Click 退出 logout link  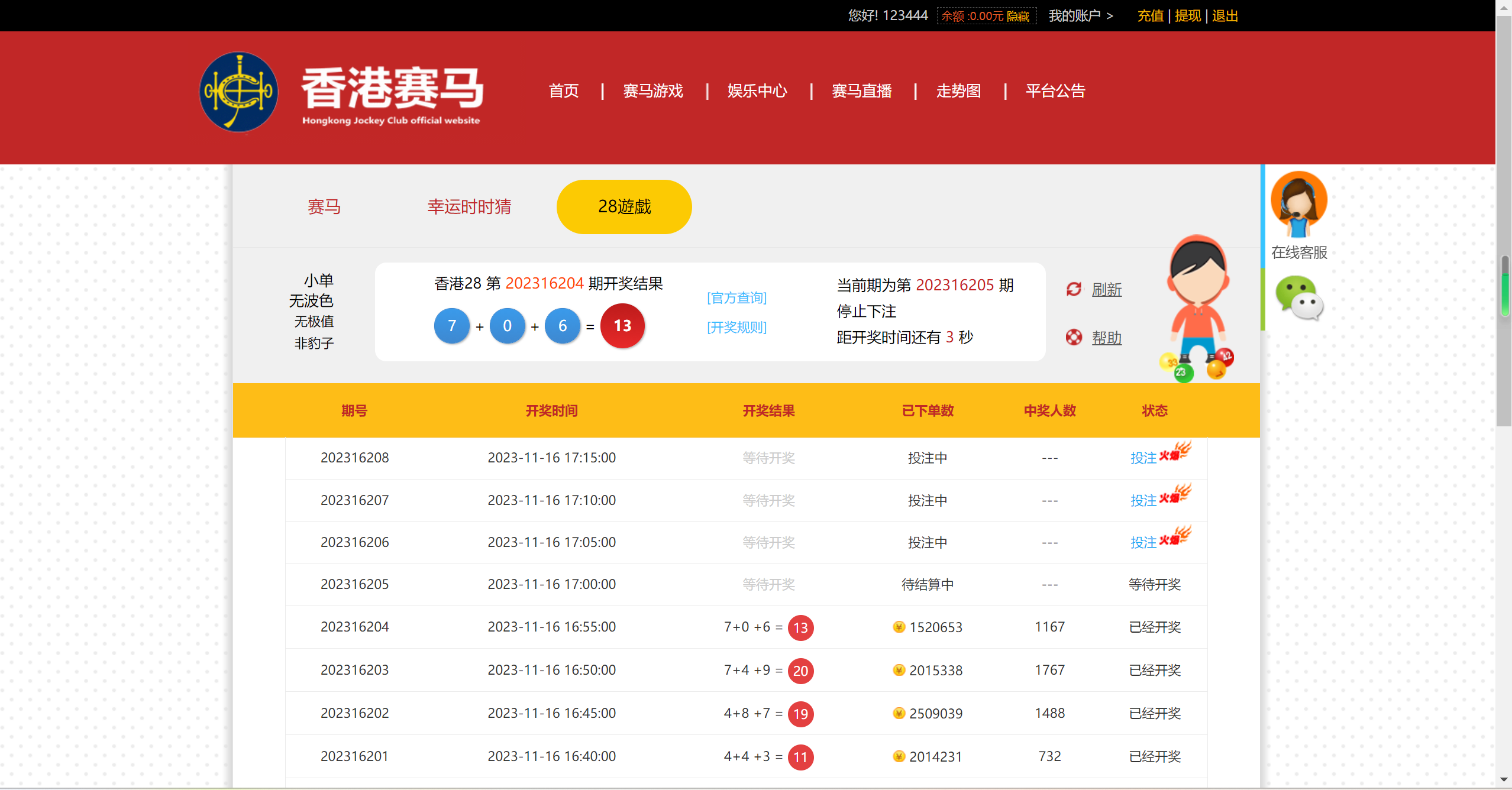(x=1225, y=16)
